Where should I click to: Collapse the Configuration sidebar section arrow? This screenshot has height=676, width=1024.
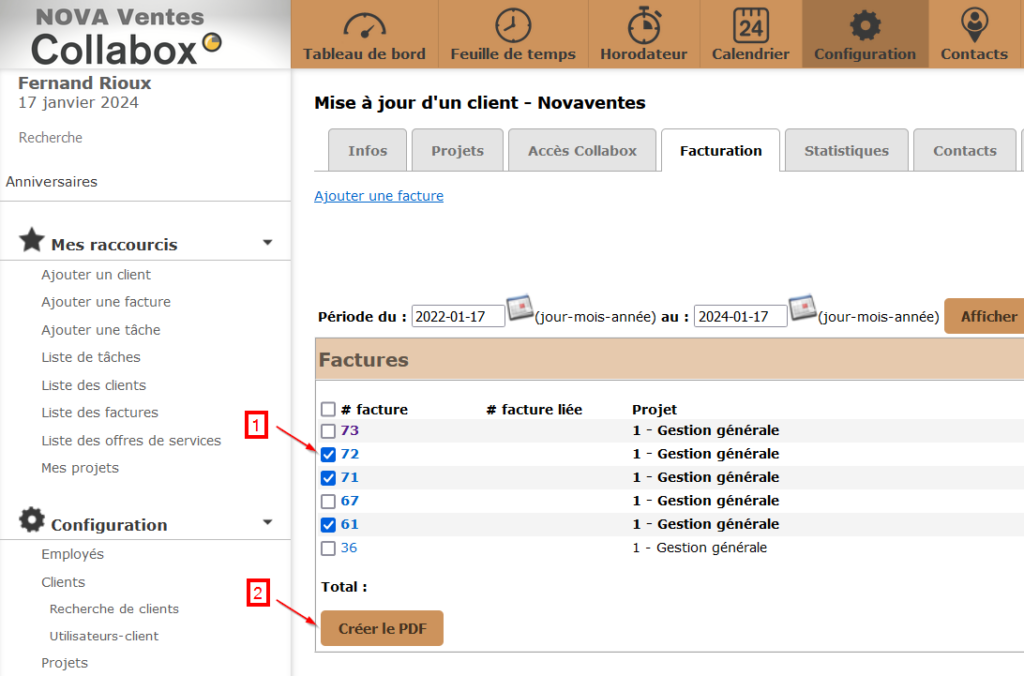click(267, 522)
